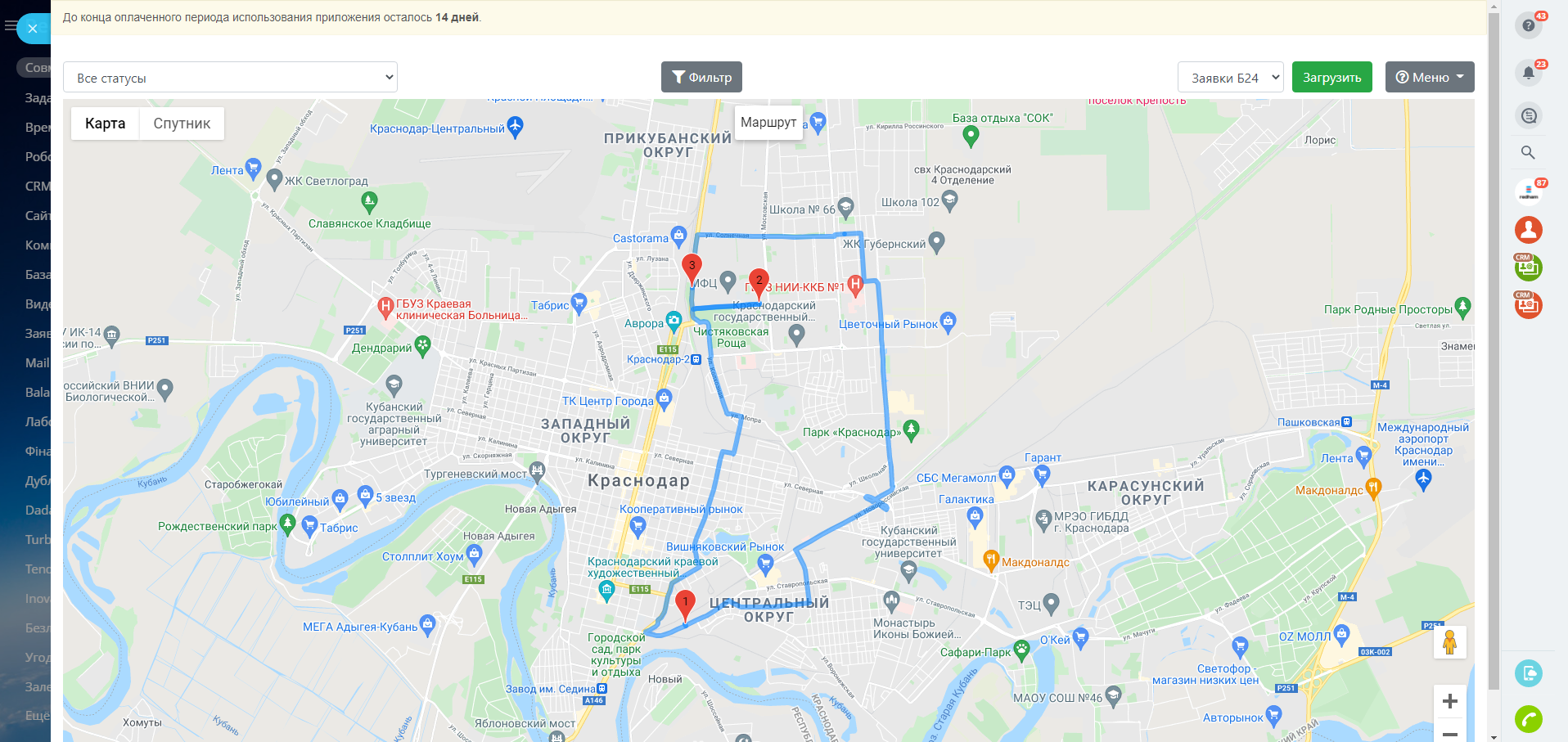Click route marker number 1
This screenshot has height=742, width=1568.
tap(686, 606)
